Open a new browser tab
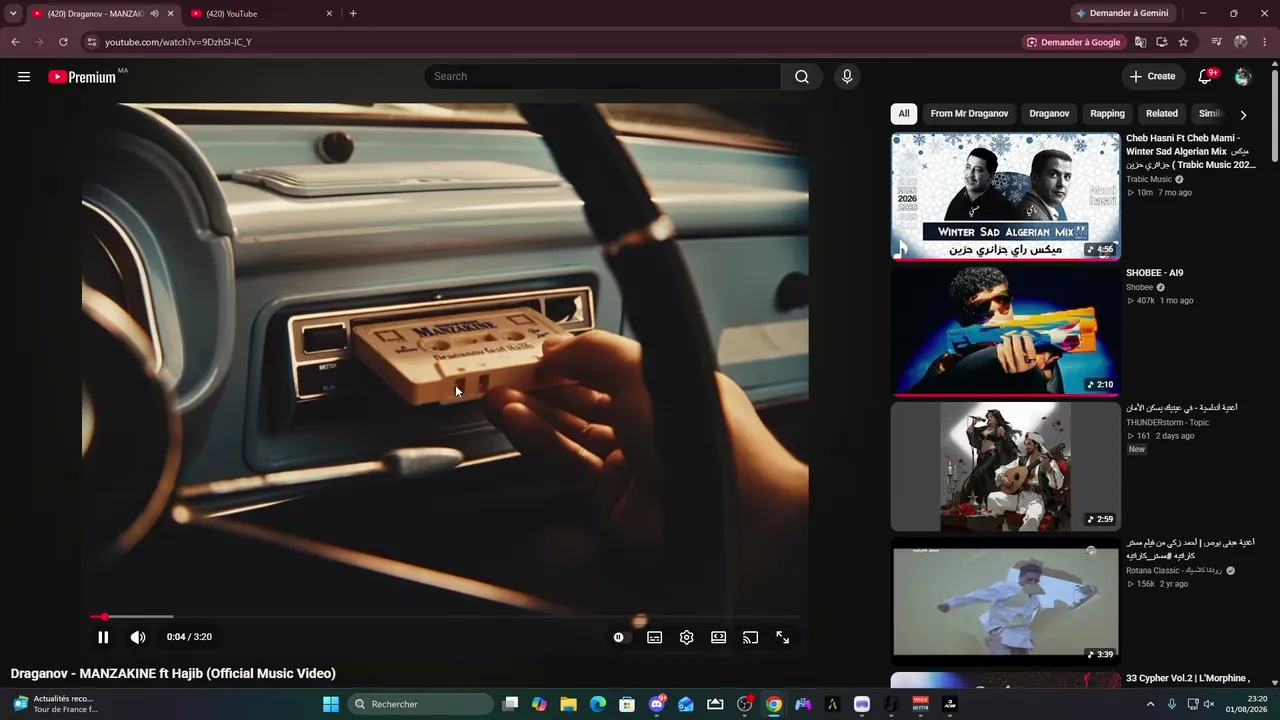1280x720 pixels. click(x=353, y=14)
